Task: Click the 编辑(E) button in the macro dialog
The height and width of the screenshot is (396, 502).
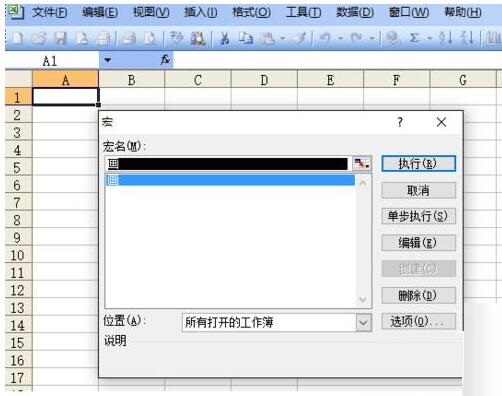Action: pyautogui.click(x=418, y=243)
